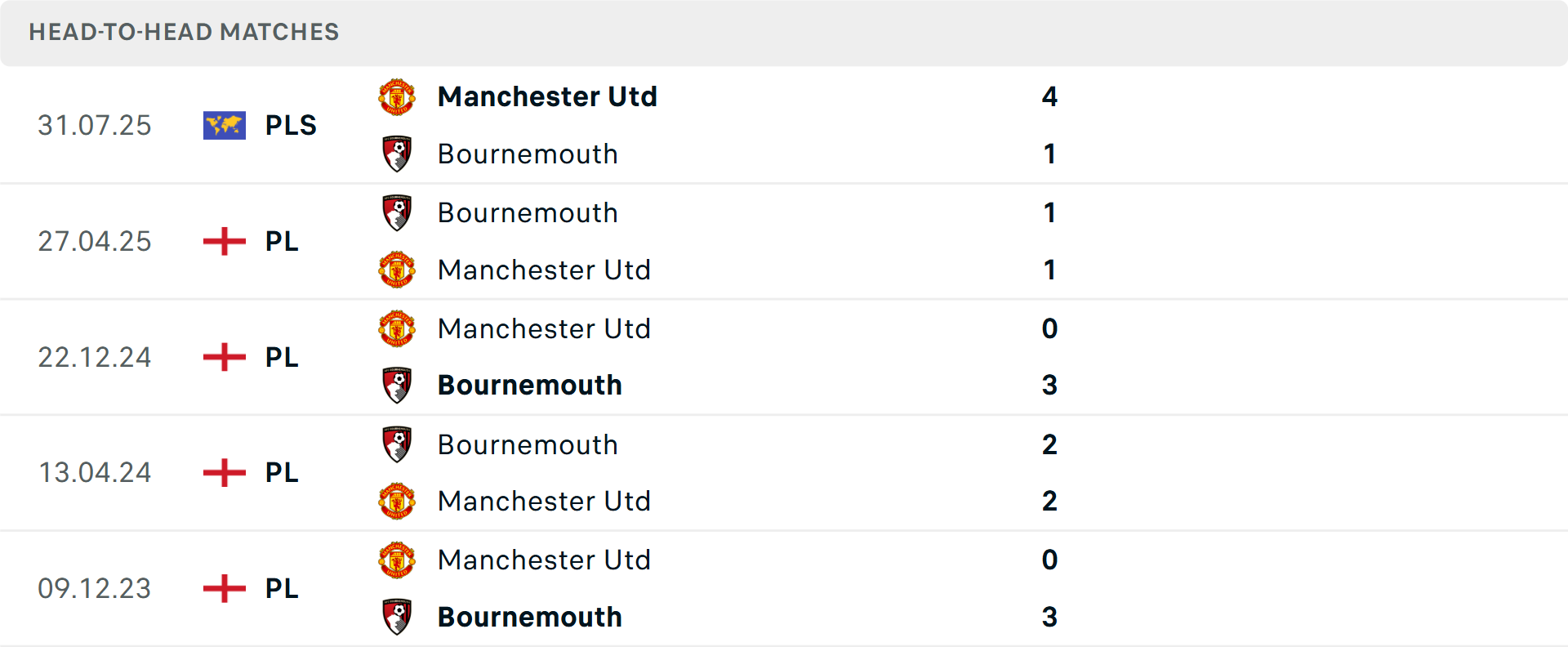Image resolution: width=1568 pixels, height=647 pixels.
Task: Click Bournemouth crest in 31.07.25 match
Action: pos(397,154)
